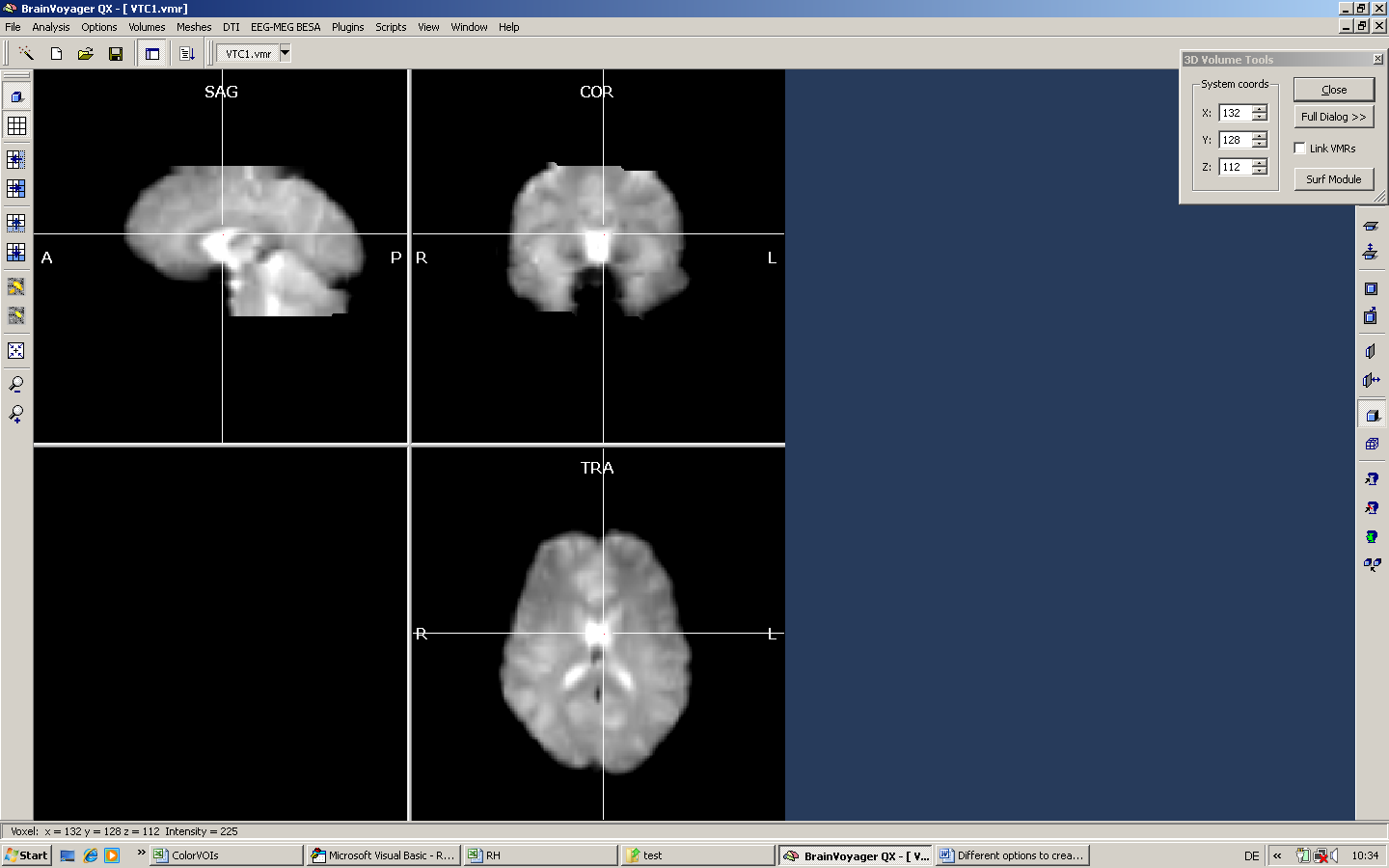The height and width of the screenshot is (868, 1389).
Task: Click the Z coordinate input field
Action: point(1235,167)
